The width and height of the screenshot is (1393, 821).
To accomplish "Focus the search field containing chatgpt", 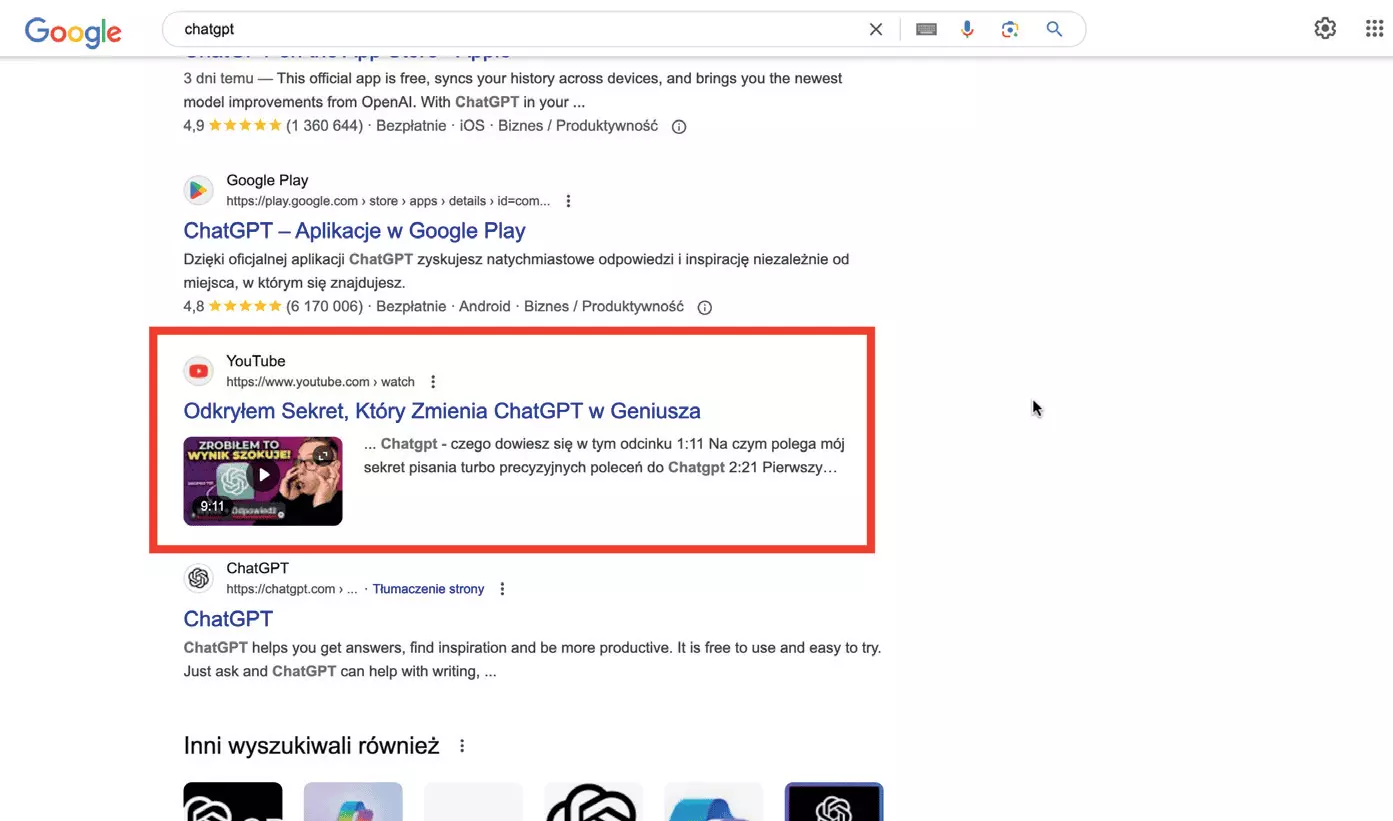I will coord(520,30).
